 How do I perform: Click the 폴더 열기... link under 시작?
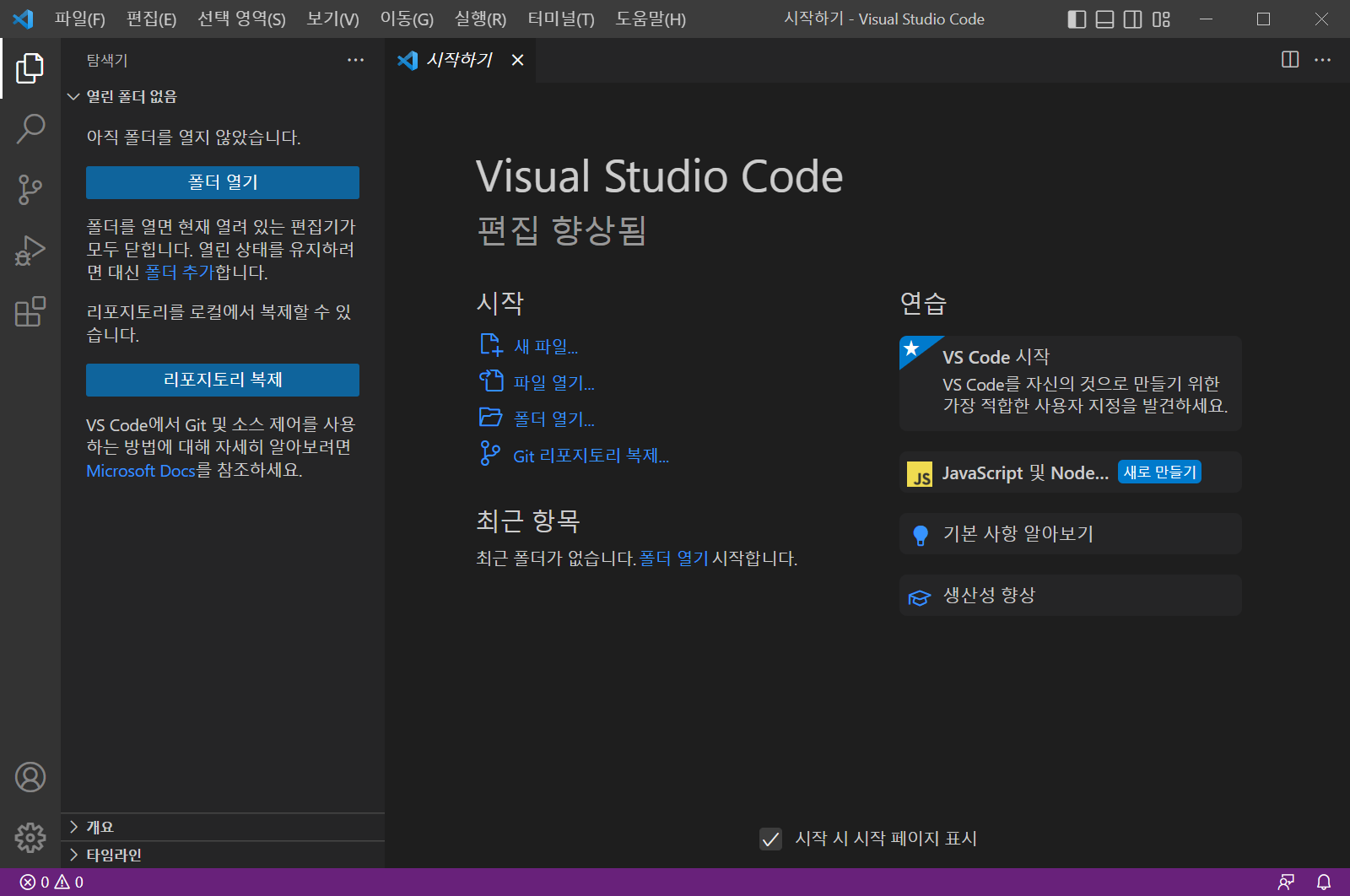(554, 419)
